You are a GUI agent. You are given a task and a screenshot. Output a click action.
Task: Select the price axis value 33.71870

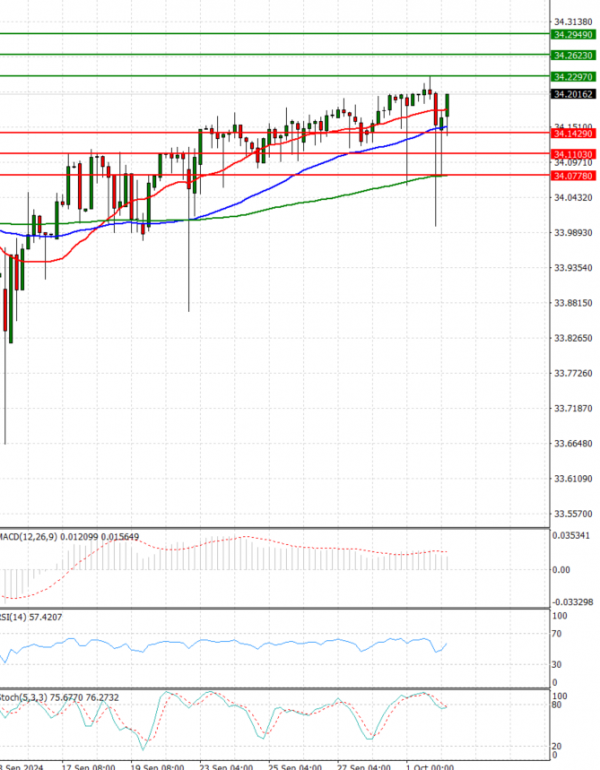click(573, 409)
